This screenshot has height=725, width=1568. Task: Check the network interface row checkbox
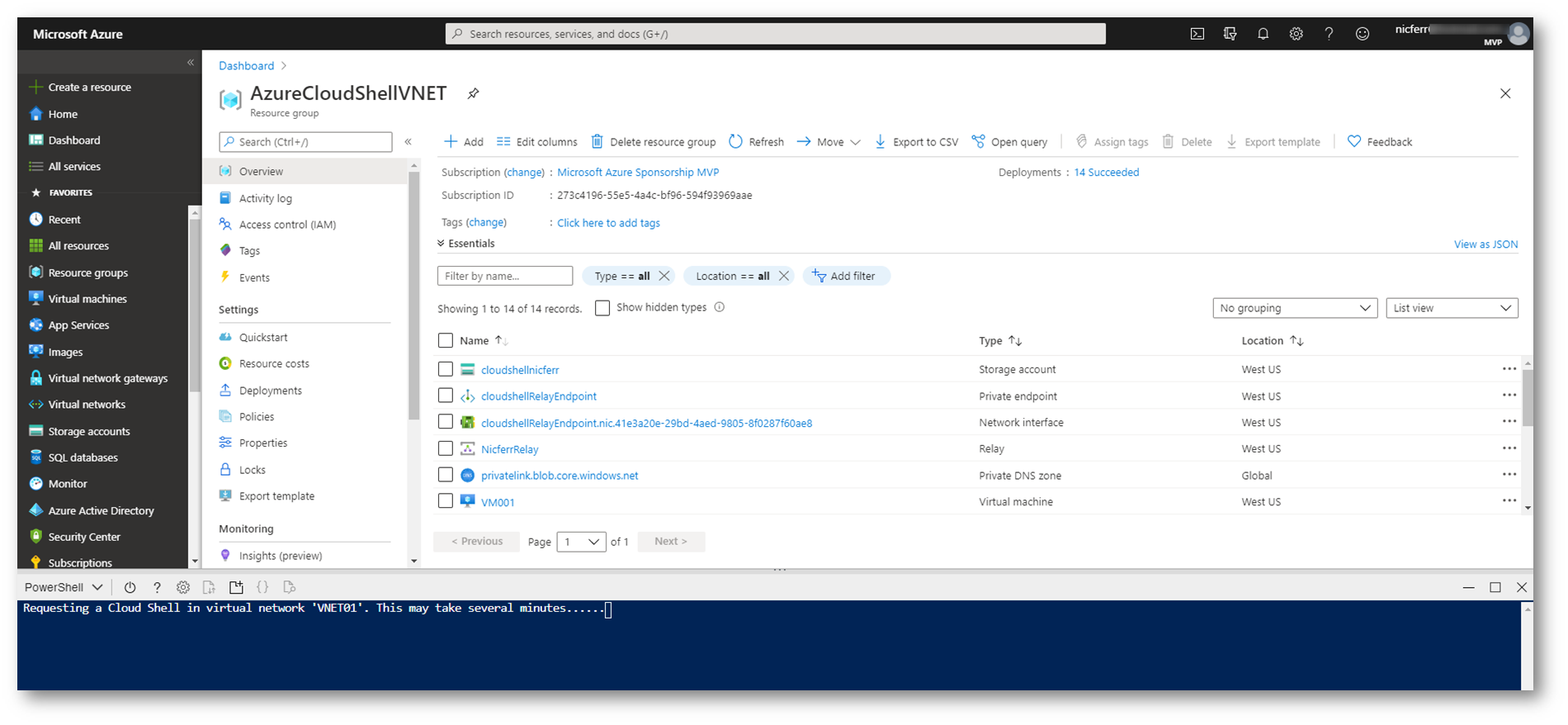click(x=446, y=422)
